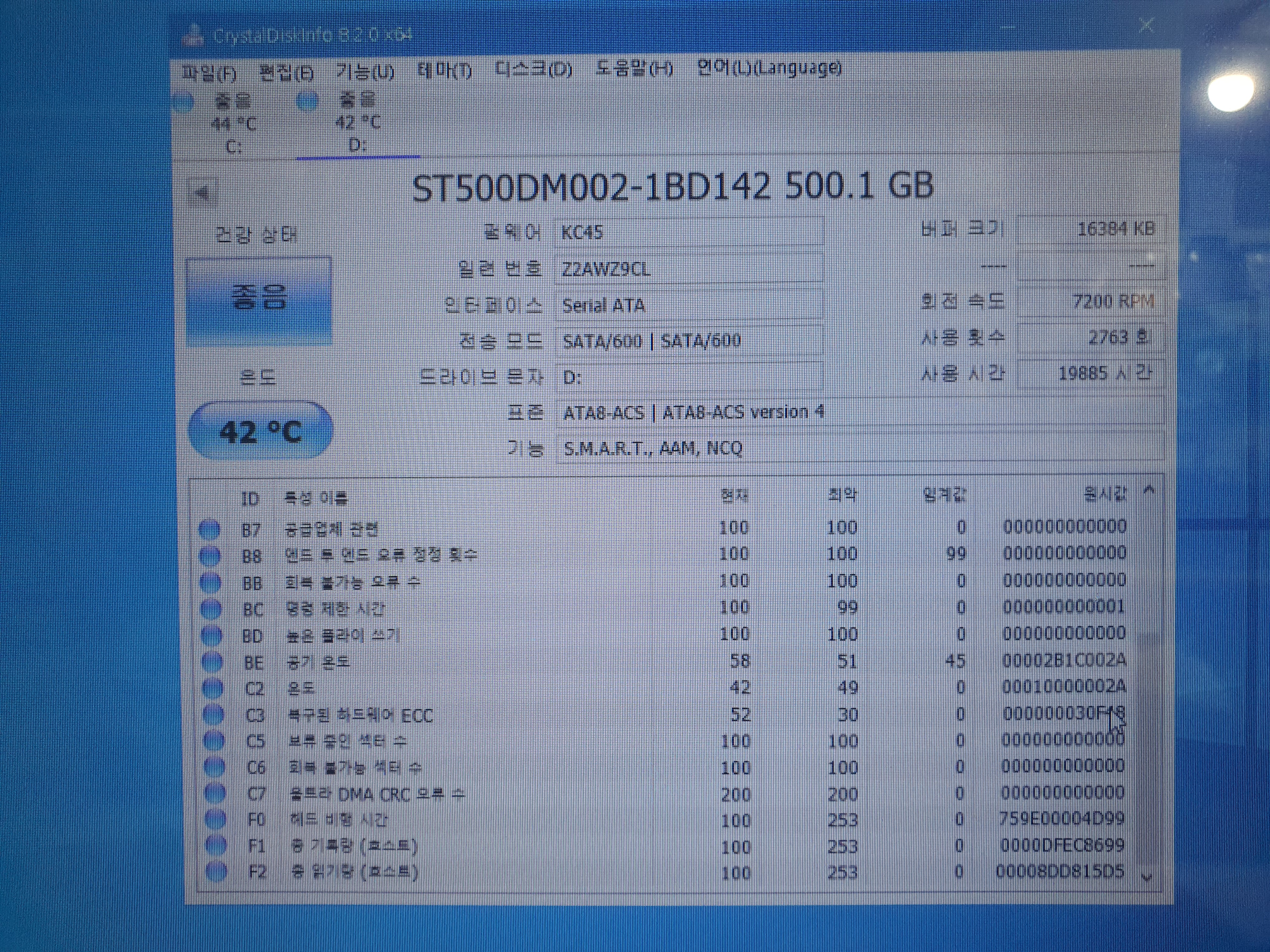
Task: Open the 기능(U) menu
Action: coord(365,72)
